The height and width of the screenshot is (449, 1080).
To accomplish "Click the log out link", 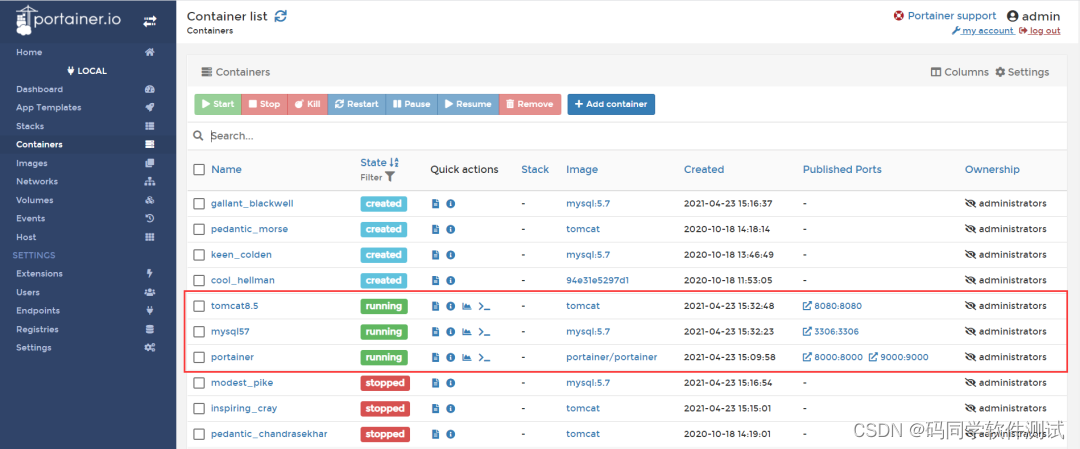I will coord(1040,31).
